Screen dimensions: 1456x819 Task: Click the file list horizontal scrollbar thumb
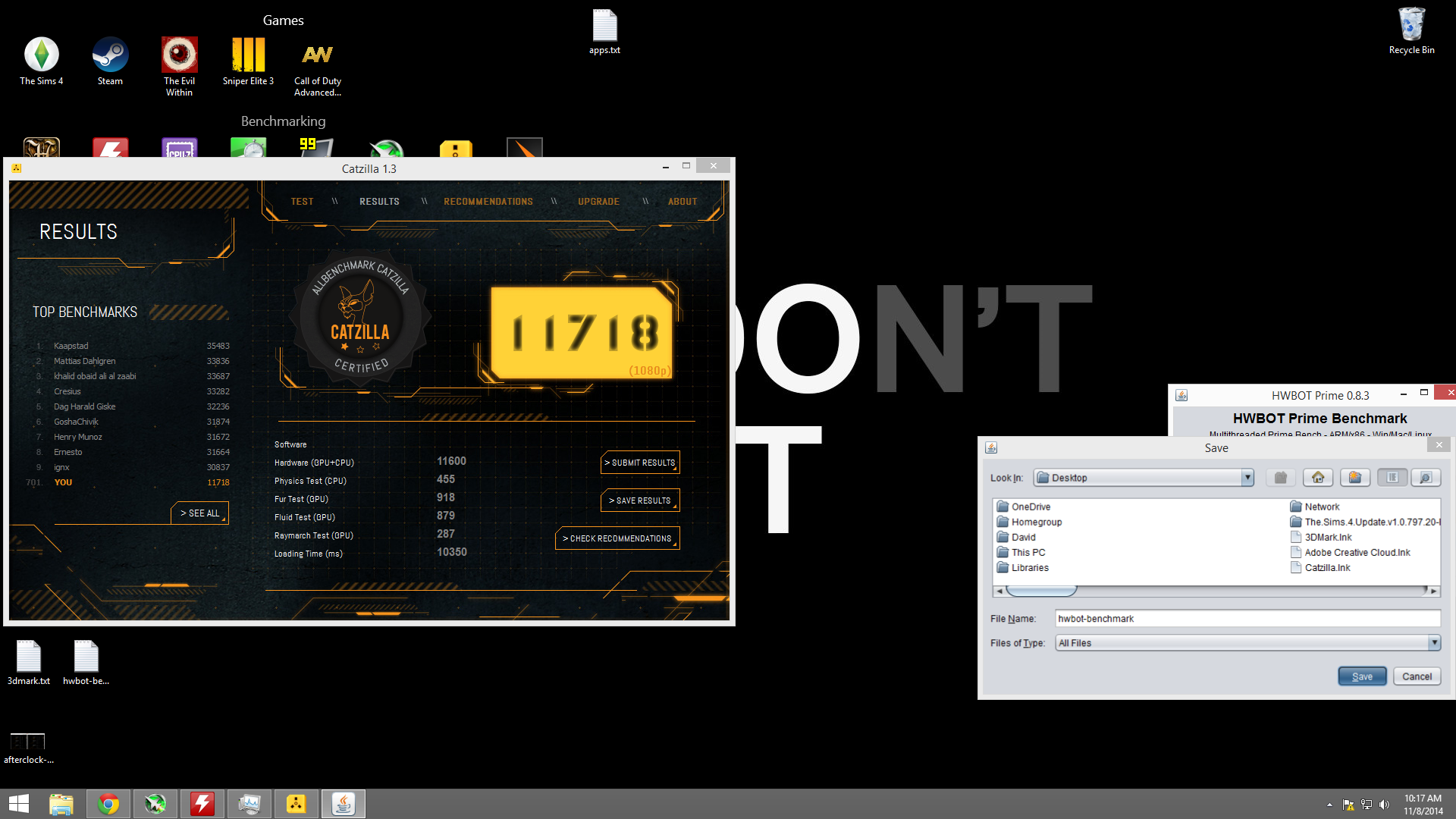(x=1042, y=591)
